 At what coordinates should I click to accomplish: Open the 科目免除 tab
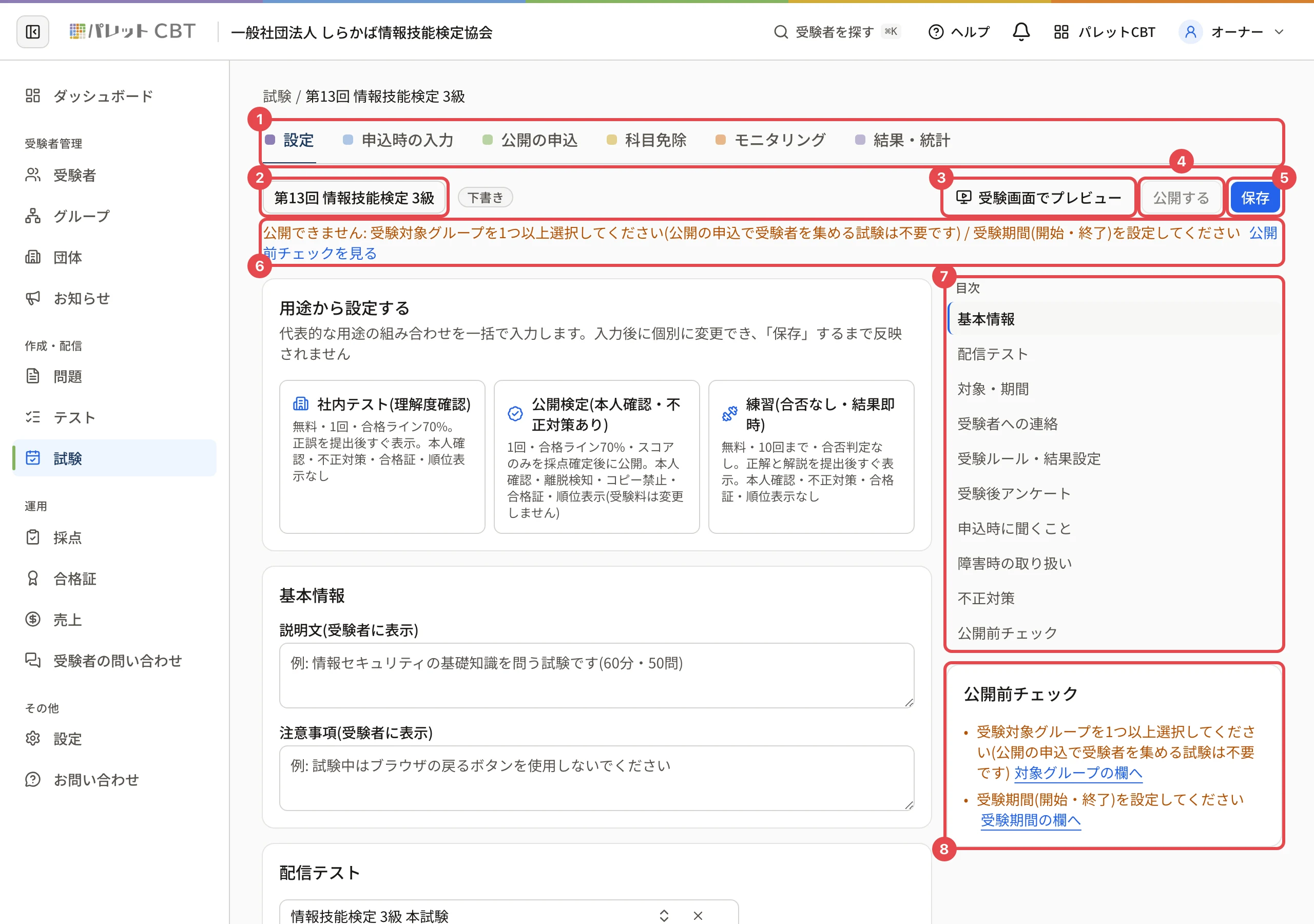[x=647, y=140]
